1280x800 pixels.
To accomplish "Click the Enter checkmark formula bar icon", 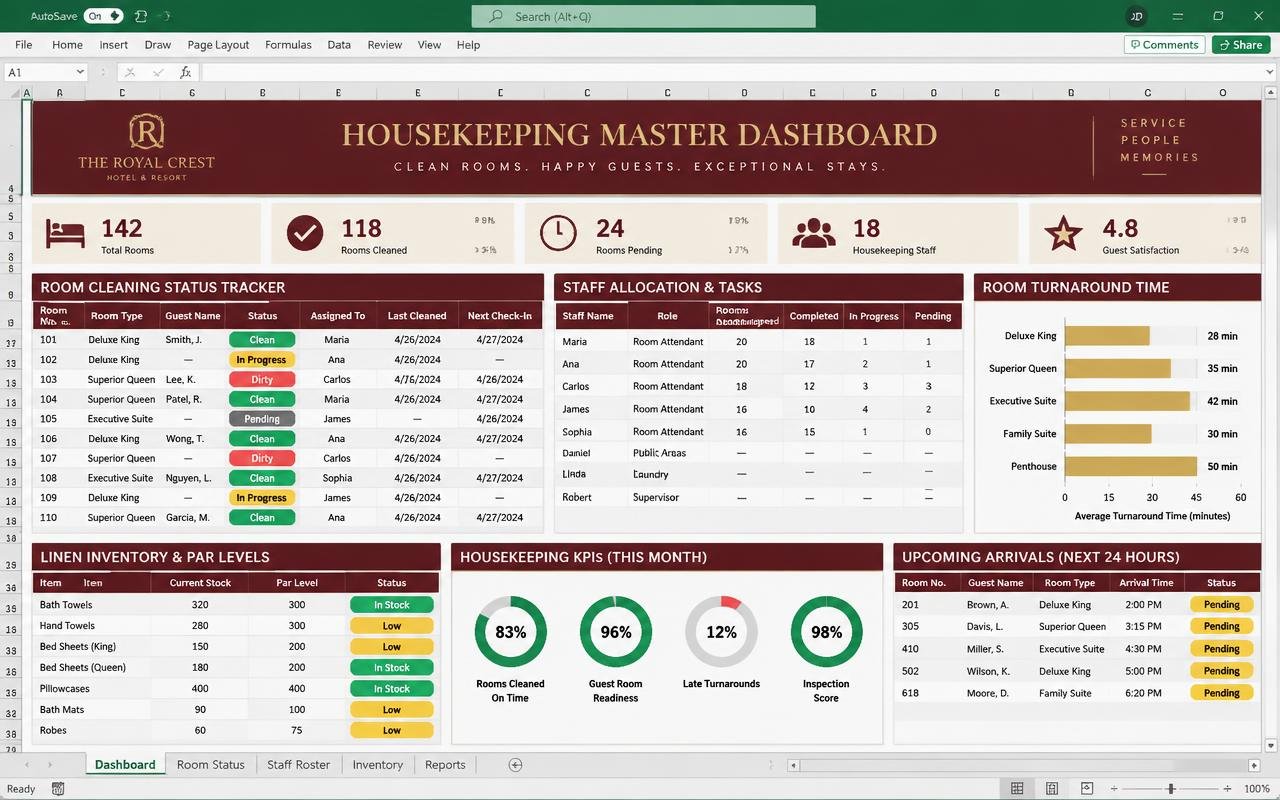I will (158, 72).
